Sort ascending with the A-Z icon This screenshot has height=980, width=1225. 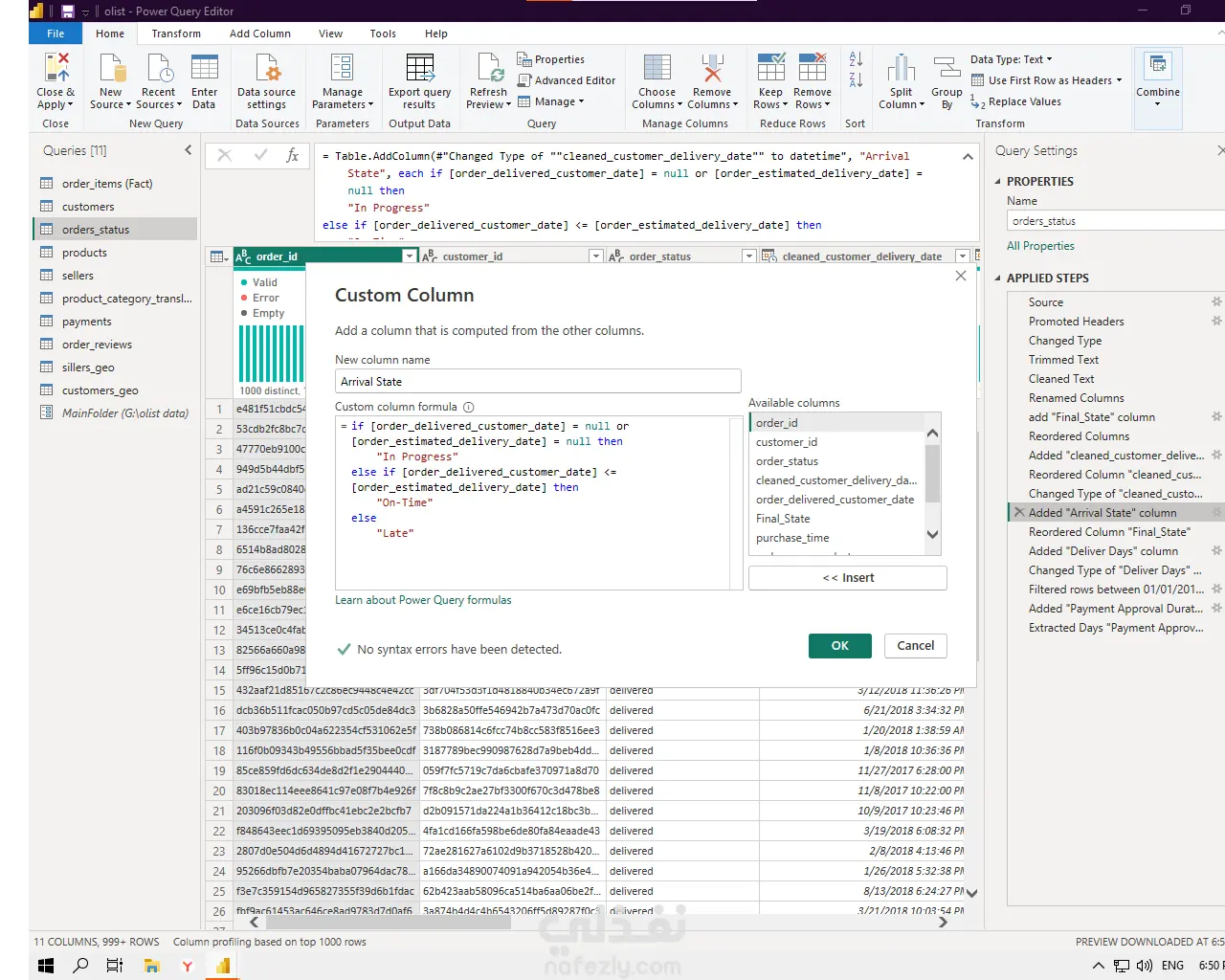click(856, 59)
